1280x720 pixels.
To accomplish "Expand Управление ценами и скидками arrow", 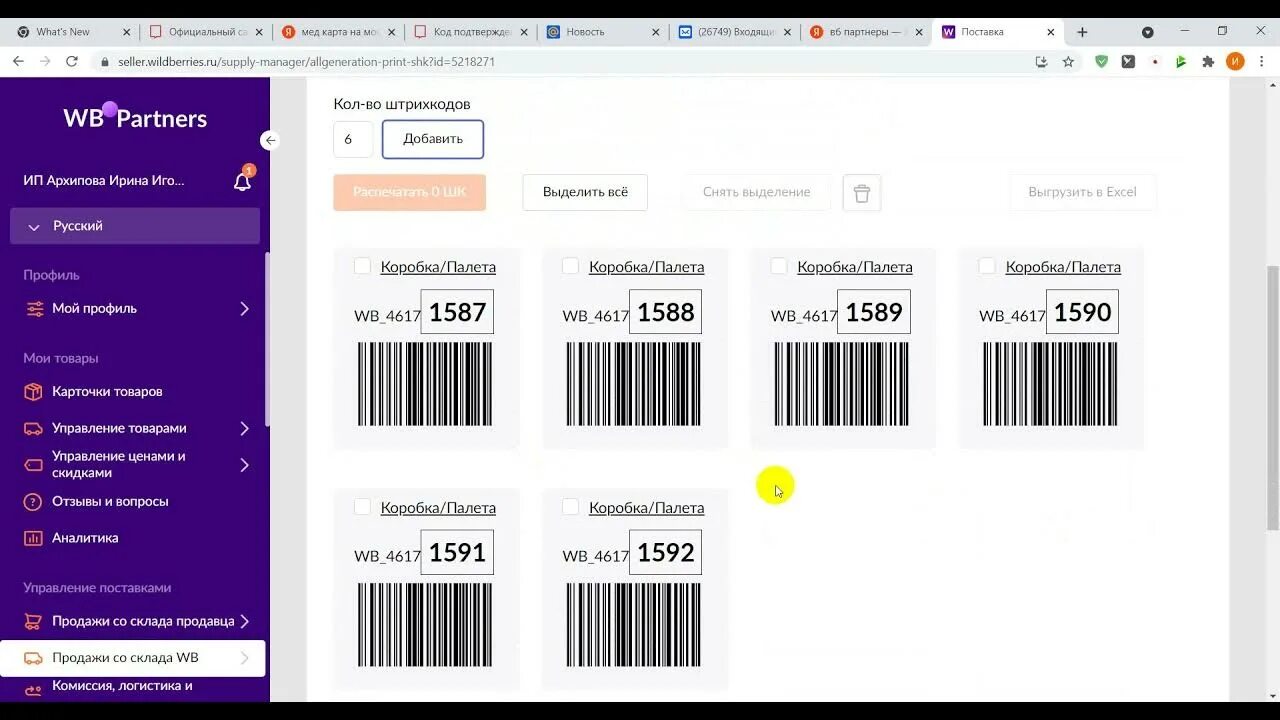I will point(244,465).
